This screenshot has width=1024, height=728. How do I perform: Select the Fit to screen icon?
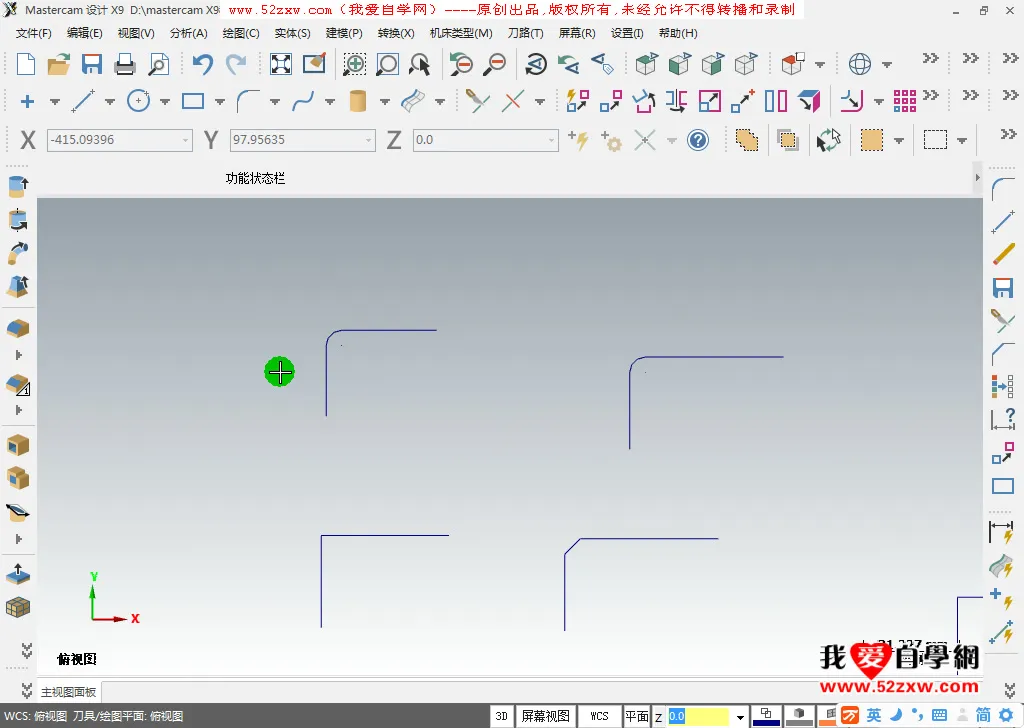point(281,65)
